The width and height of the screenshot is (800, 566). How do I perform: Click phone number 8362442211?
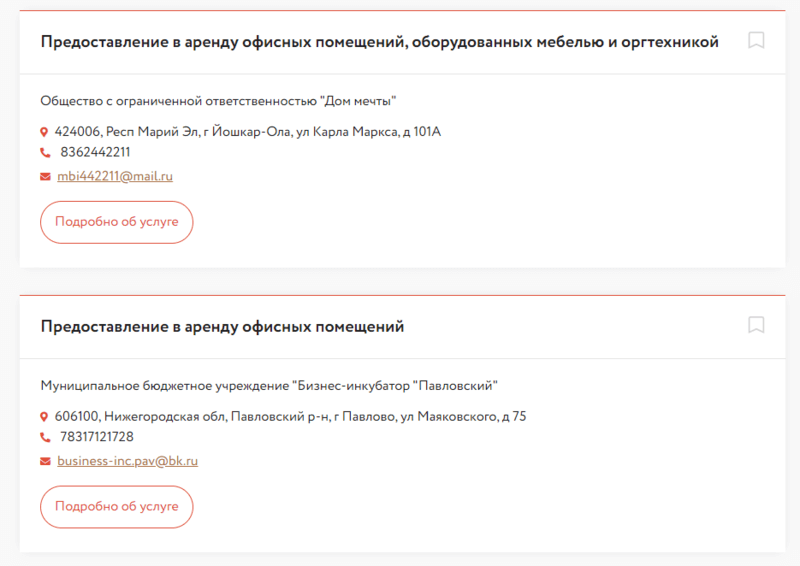tap(95, 153)
